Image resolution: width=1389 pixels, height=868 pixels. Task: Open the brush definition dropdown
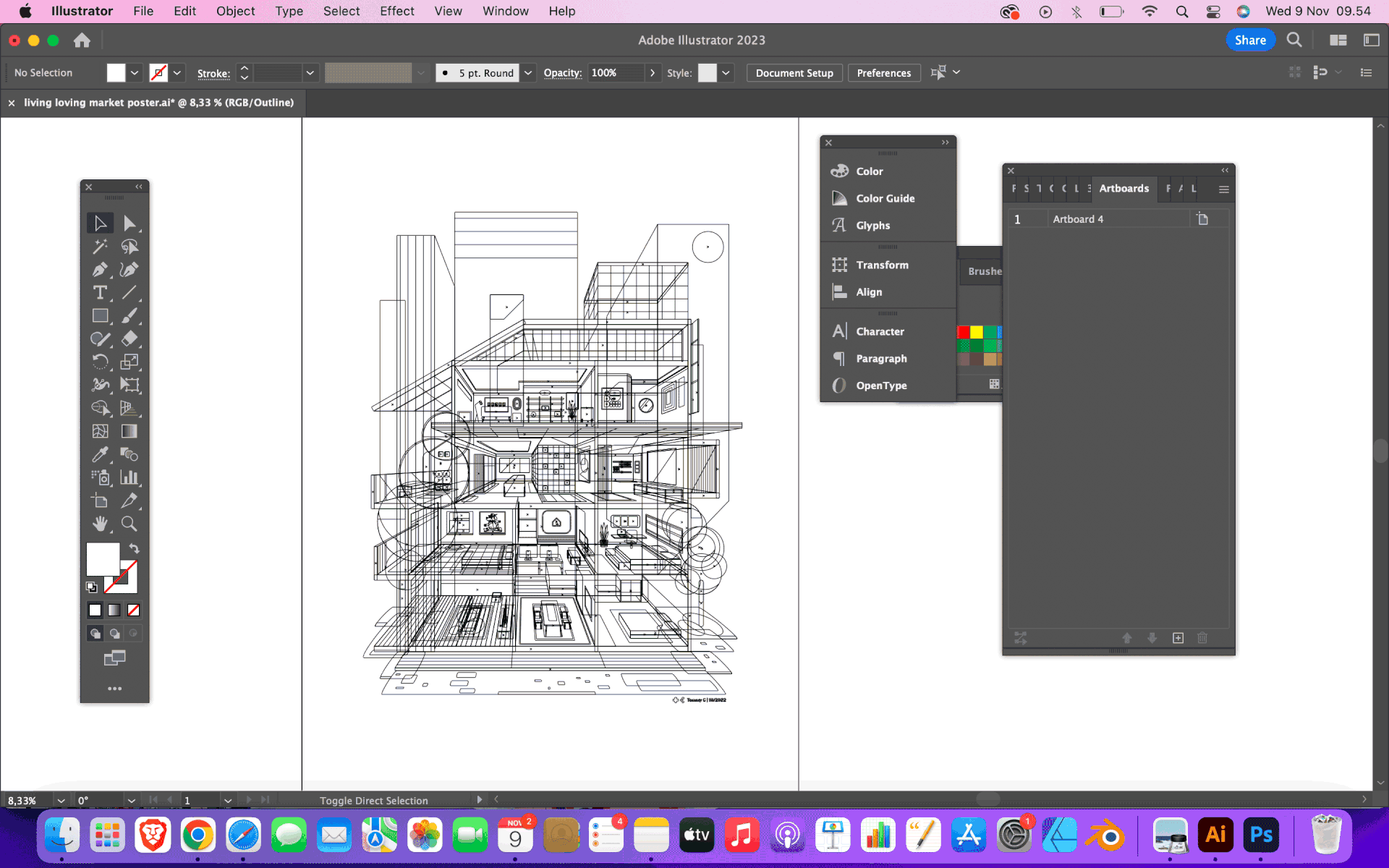pyautogui.click(x=528, y=73)
